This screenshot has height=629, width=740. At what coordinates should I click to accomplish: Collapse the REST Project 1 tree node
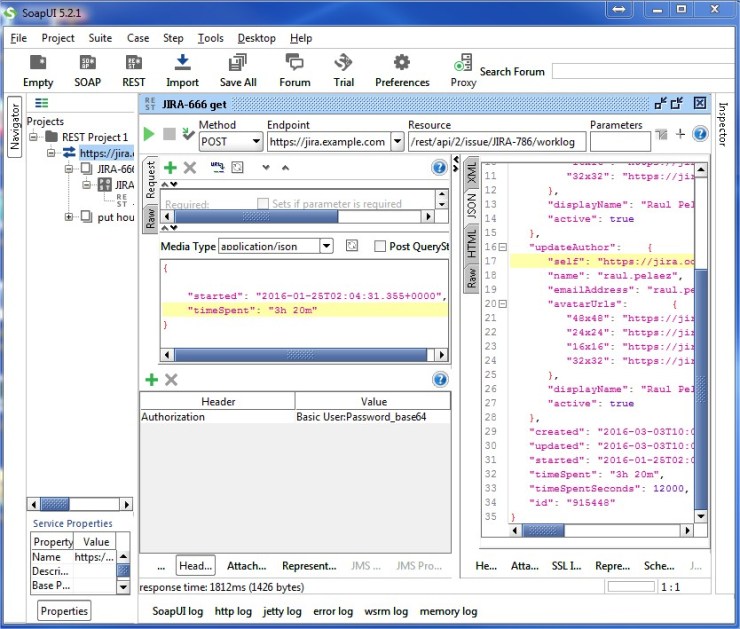34,137
